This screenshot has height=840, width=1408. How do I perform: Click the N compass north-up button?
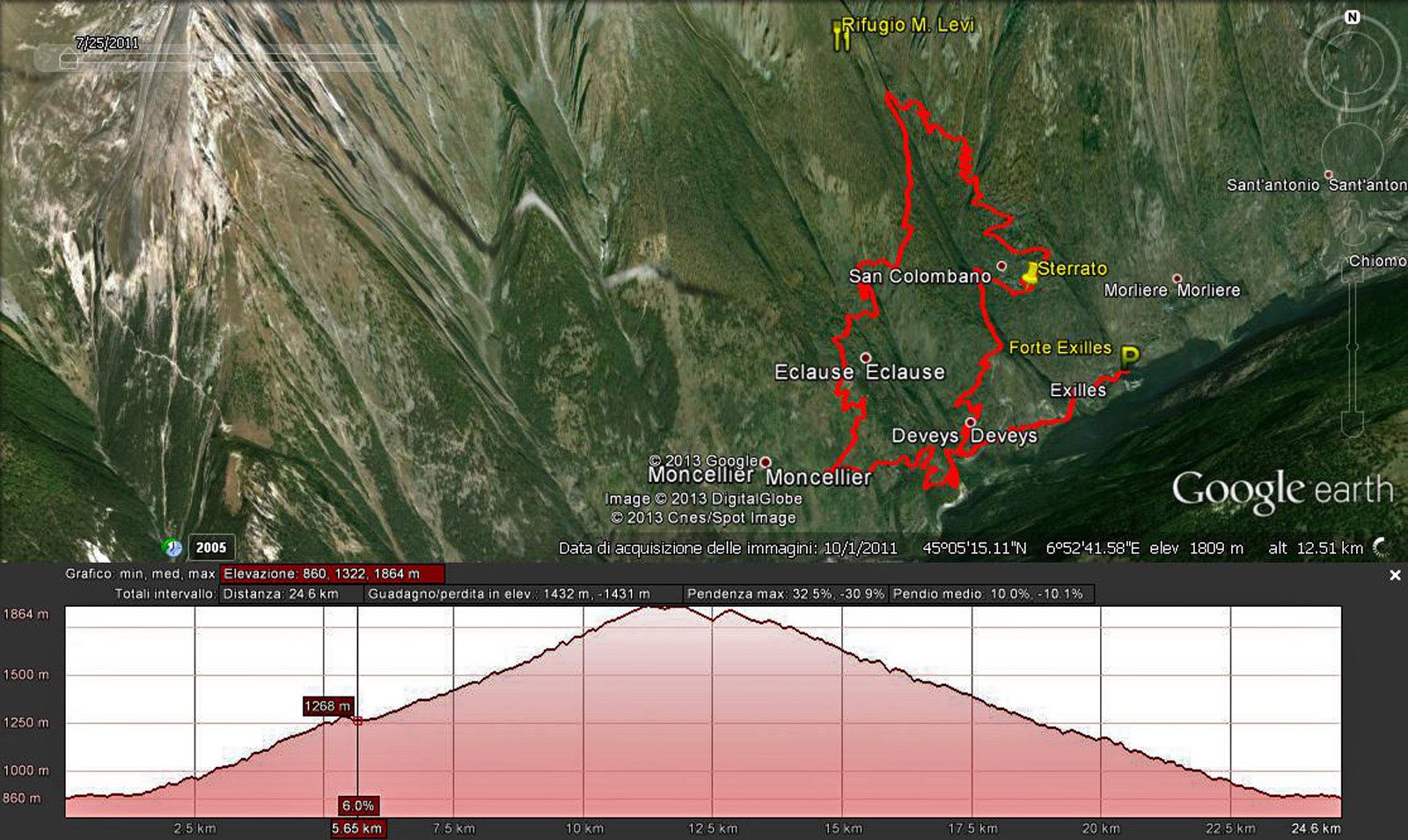1353,18
